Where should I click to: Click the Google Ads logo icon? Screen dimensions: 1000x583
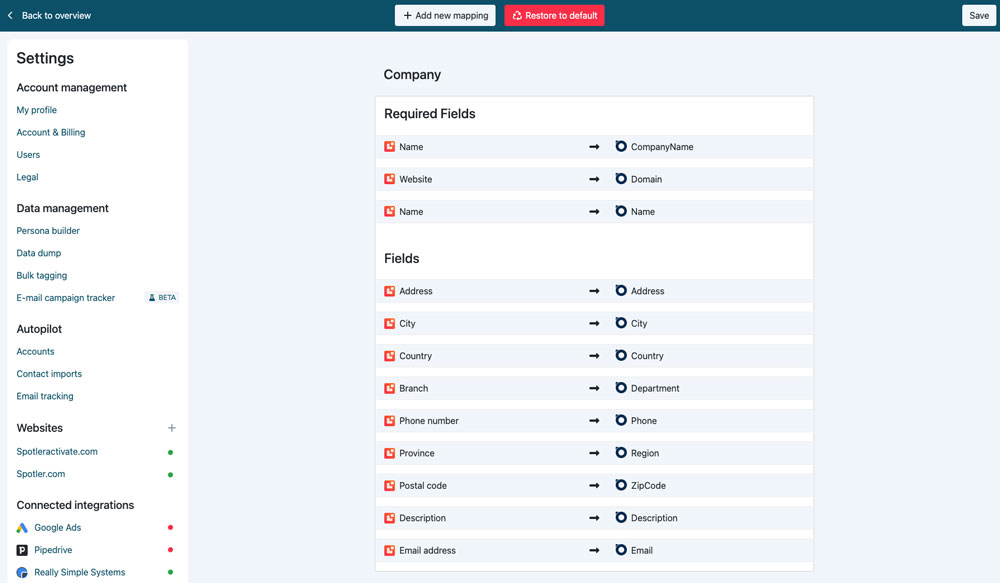click(22, 528)
